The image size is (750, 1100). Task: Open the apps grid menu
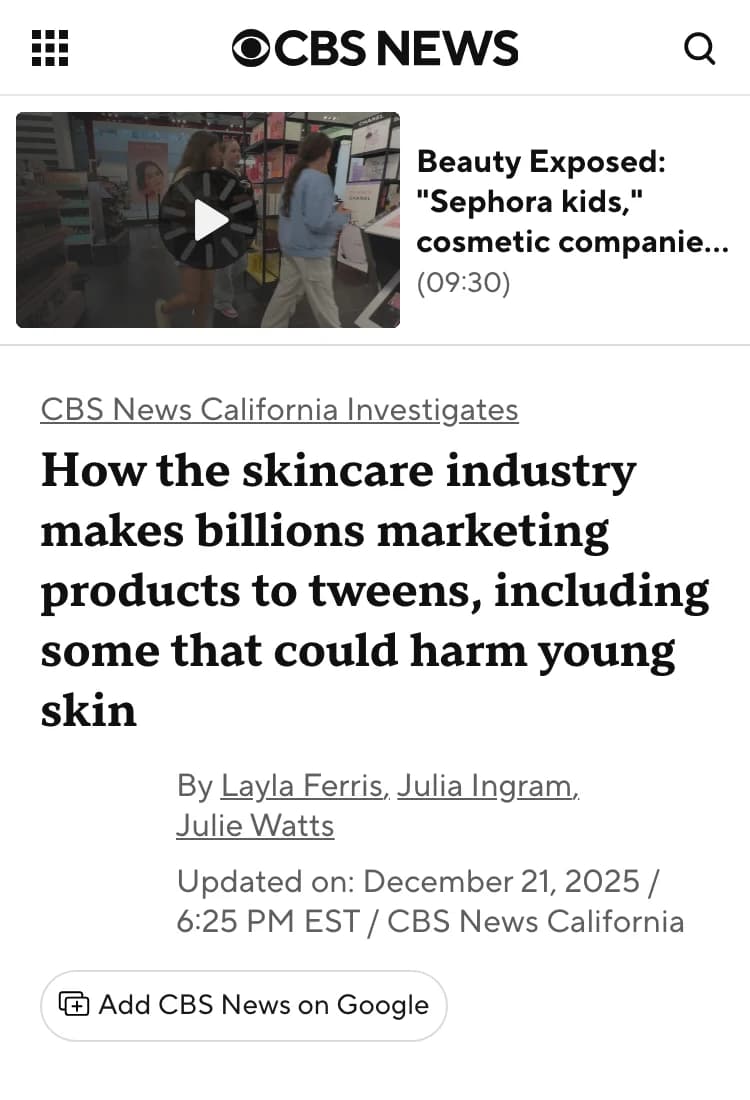tap(48, 47)
